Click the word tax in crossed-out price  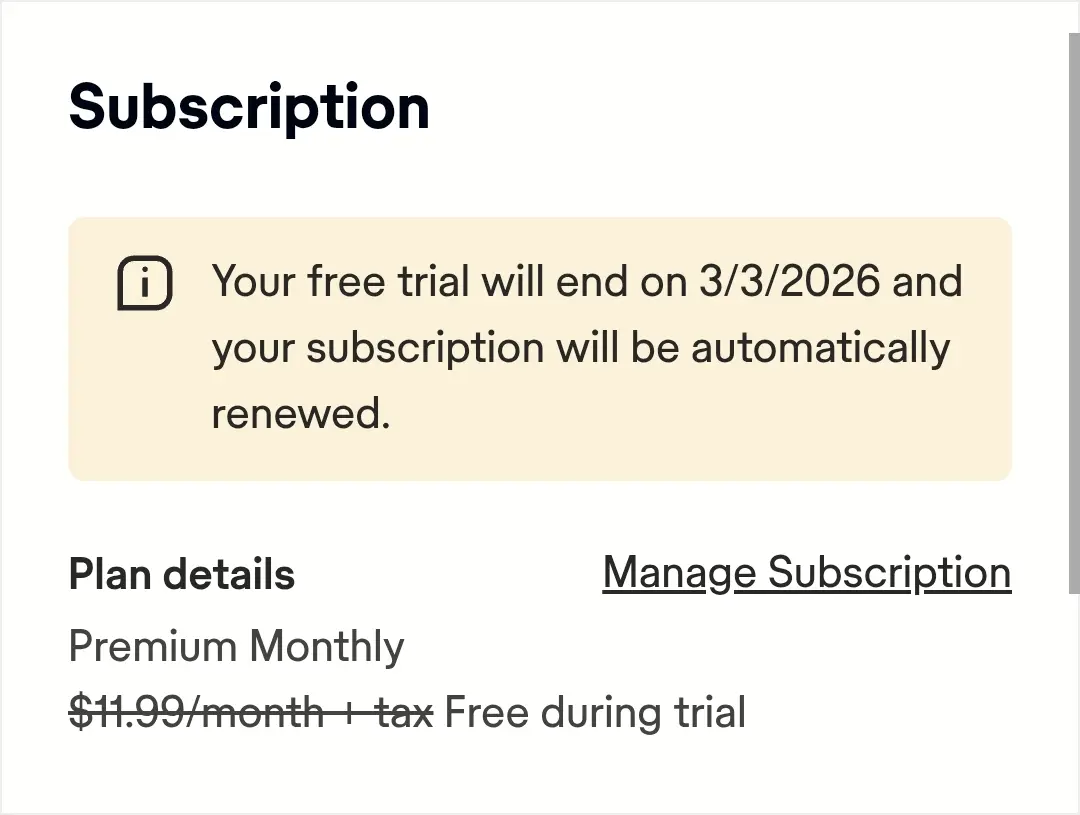405,712
